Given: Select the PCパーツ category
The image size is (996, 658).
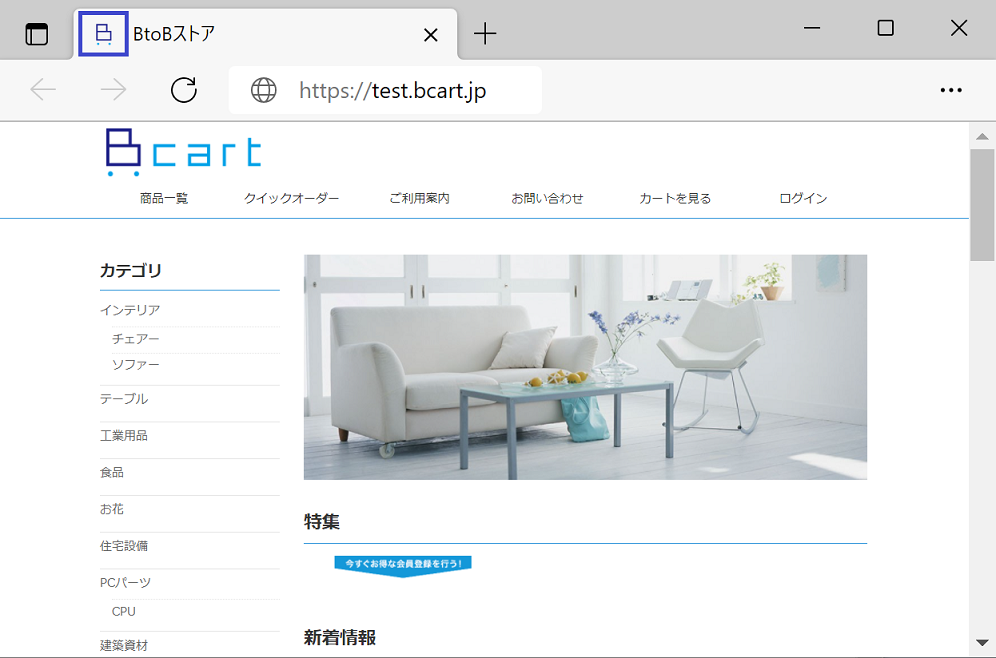Looking at the screenshot, I should (x=125, y=582).
